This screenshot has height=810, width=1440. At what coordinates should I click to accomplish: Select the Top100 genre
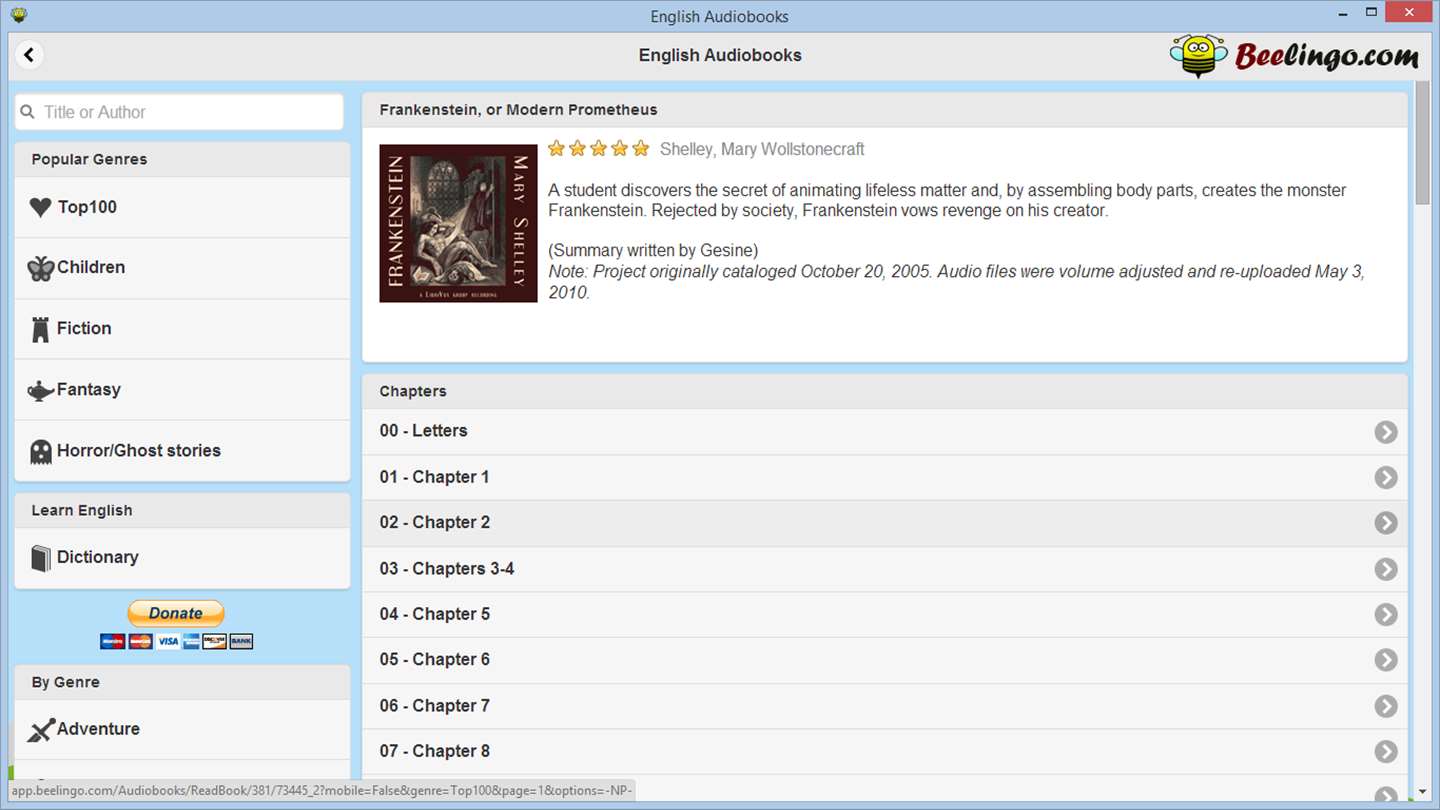coord(182,207)
